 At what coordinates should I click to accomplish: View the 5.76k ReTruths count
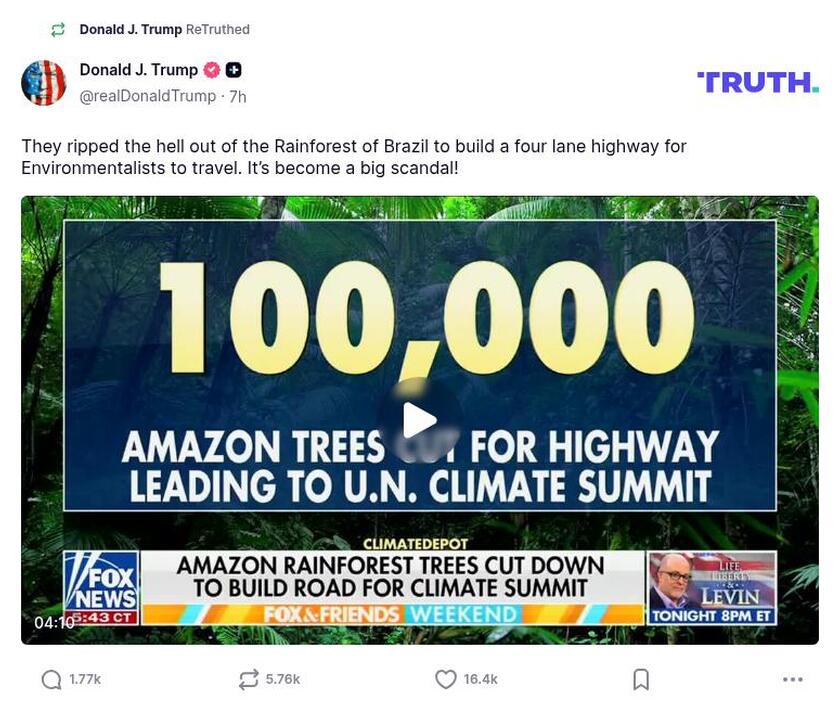tap(282, 680)
